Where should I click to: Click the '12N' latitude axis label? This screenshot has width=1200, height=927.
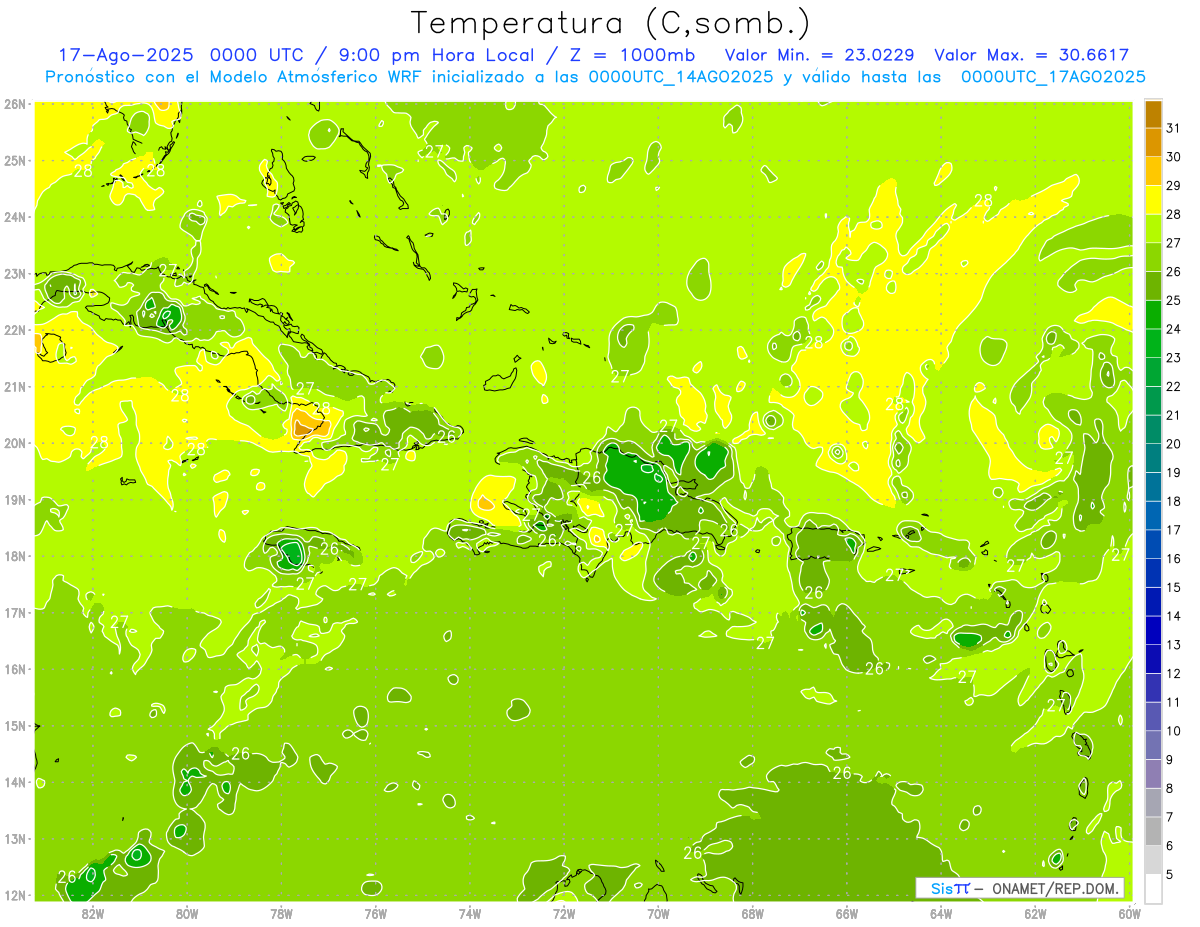[x=15, y=895]
